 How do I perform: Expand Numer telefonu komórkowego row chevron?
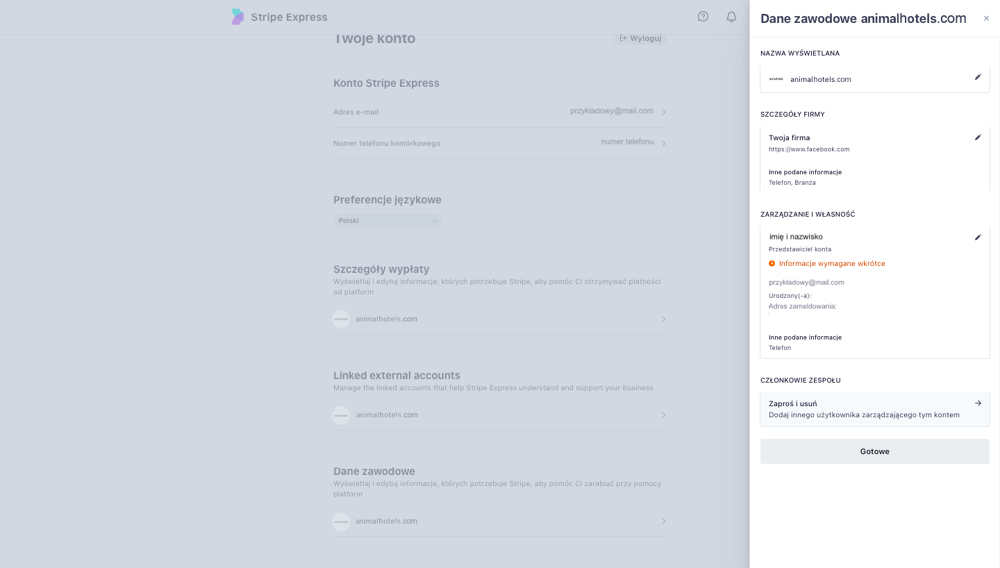(663, 143)
